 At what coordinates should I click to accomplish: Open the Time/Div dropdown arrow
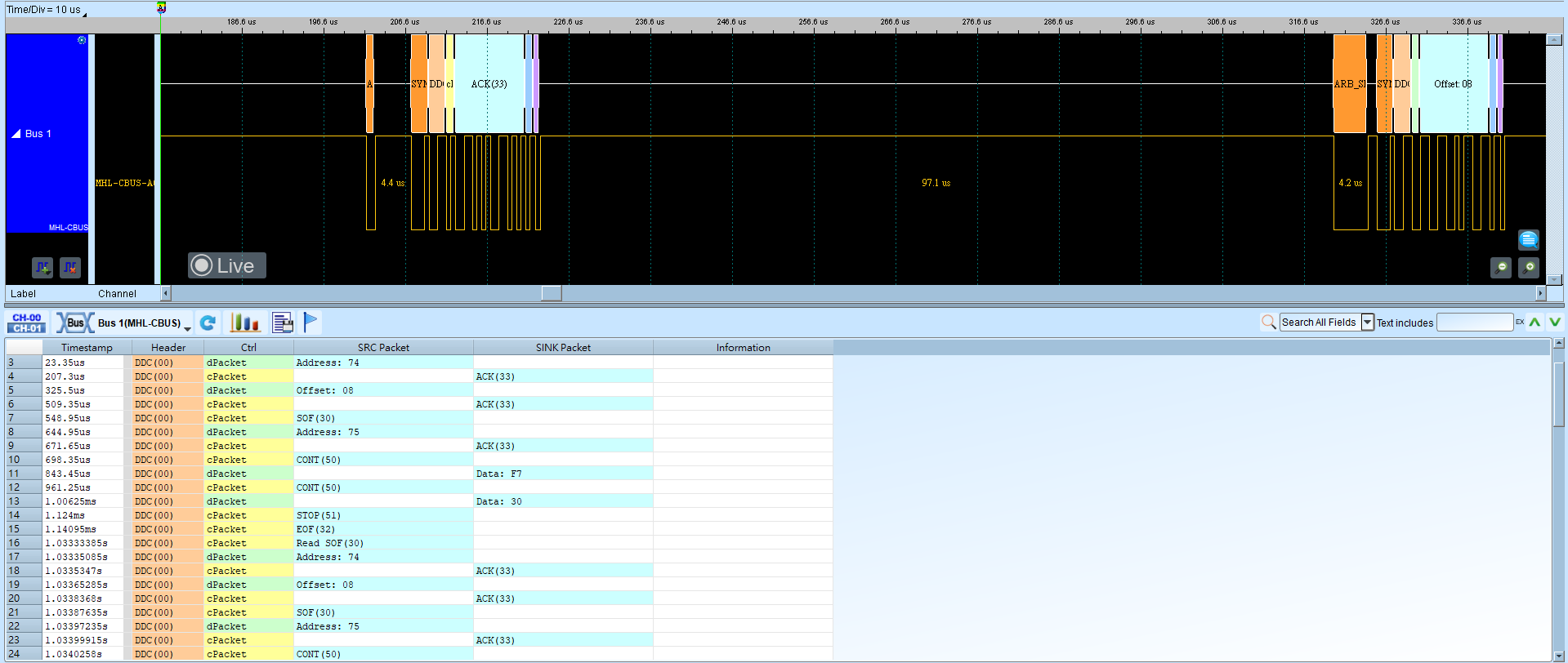click(x=84, y=13)
